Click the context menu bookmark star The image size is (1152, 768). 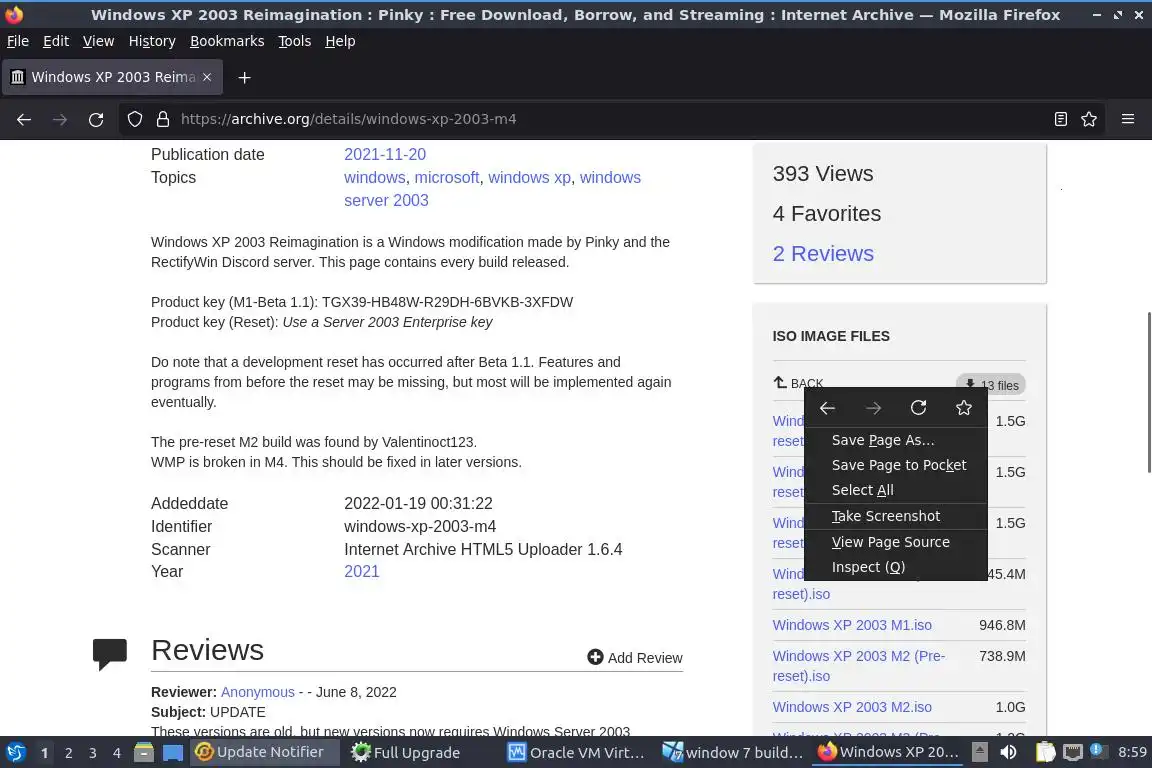[964, 408]
